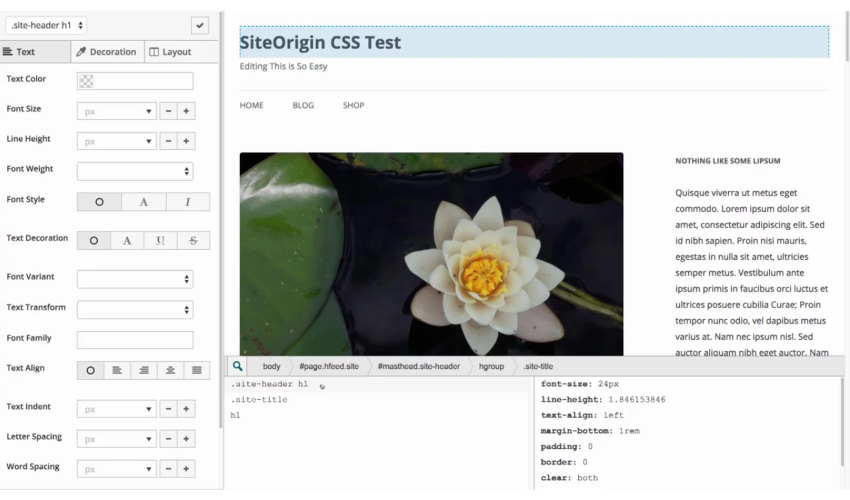Open the Font Weight dropdown
850x500 pixels.
[135, 171]
